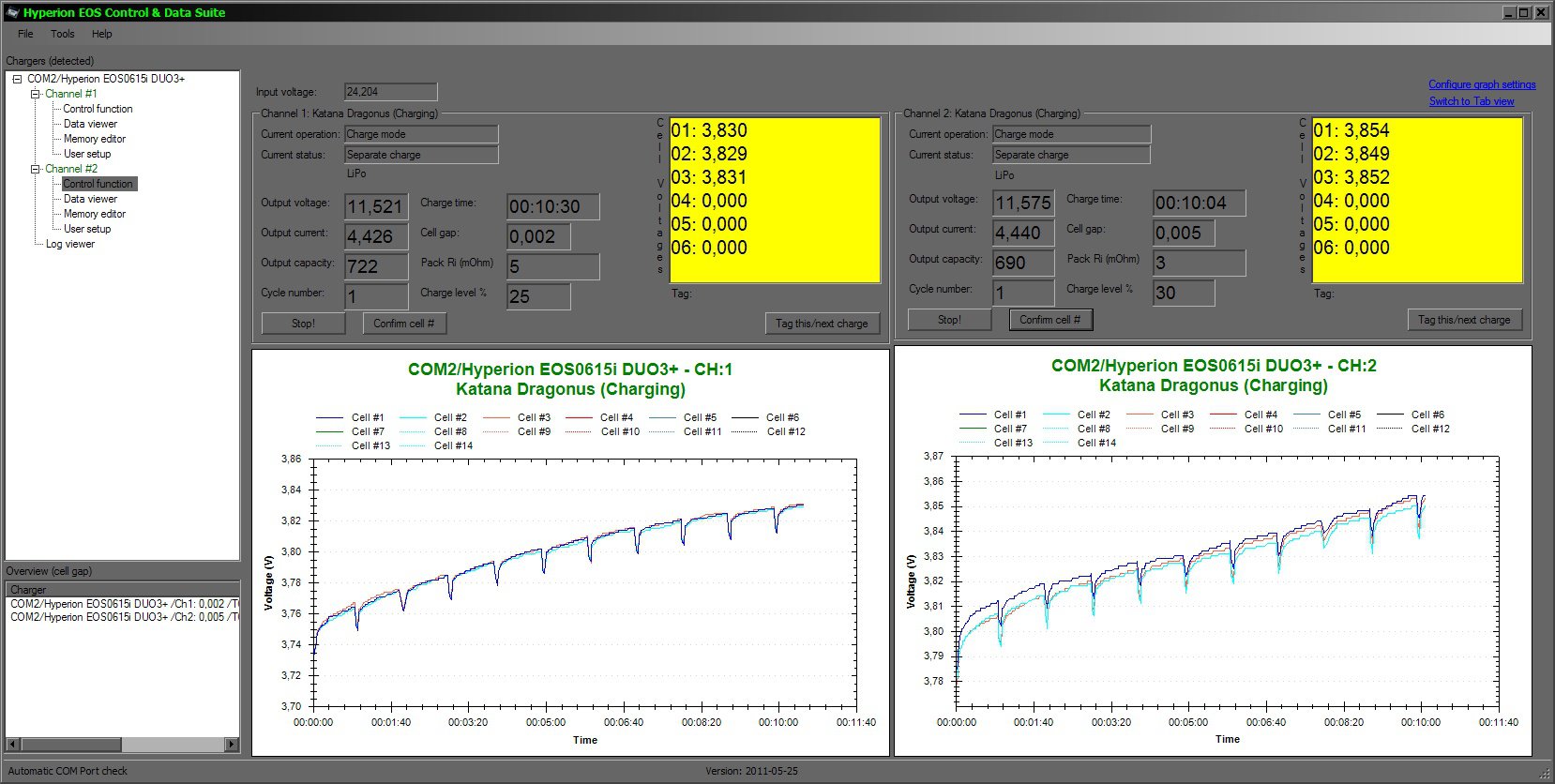Image resolution: width=1555 pixels, height=784 pixels.
Task: Click Channel 2 Output voltage value 11,575
Action: click(1024, 203)
